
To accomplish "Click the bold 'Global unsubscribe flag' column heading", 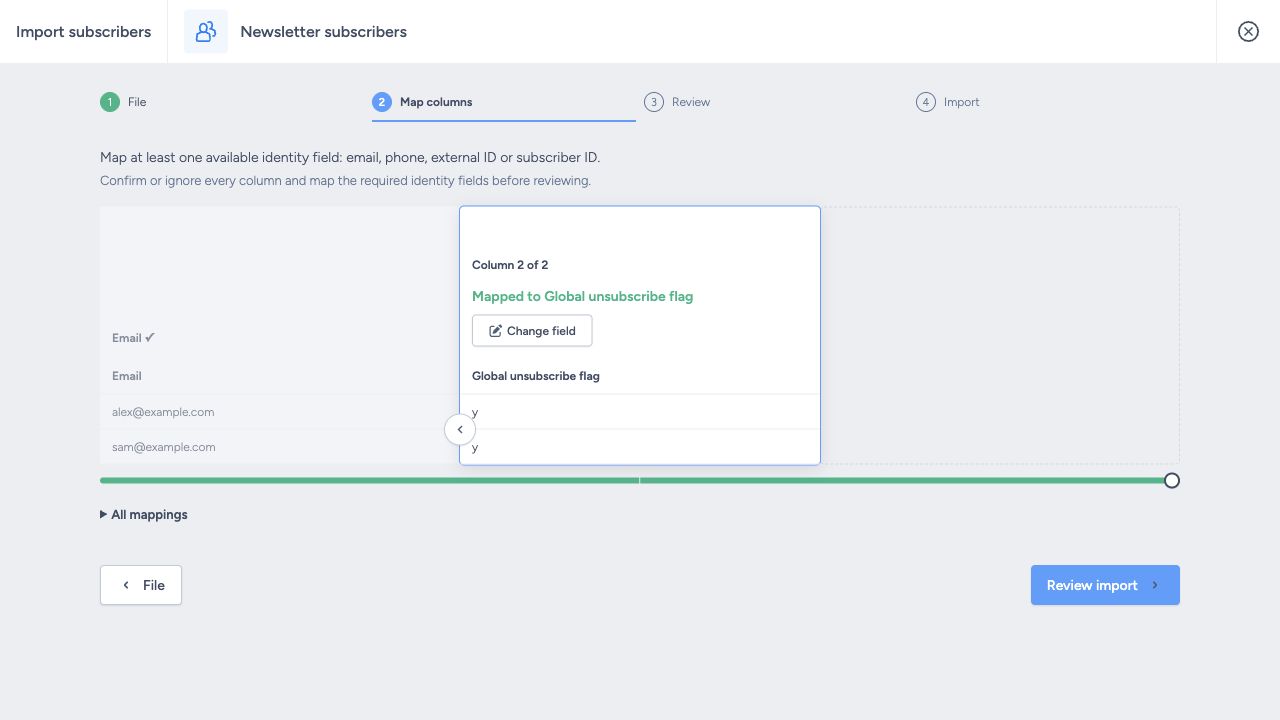I will pyautogui.click(x=536, y=376).
